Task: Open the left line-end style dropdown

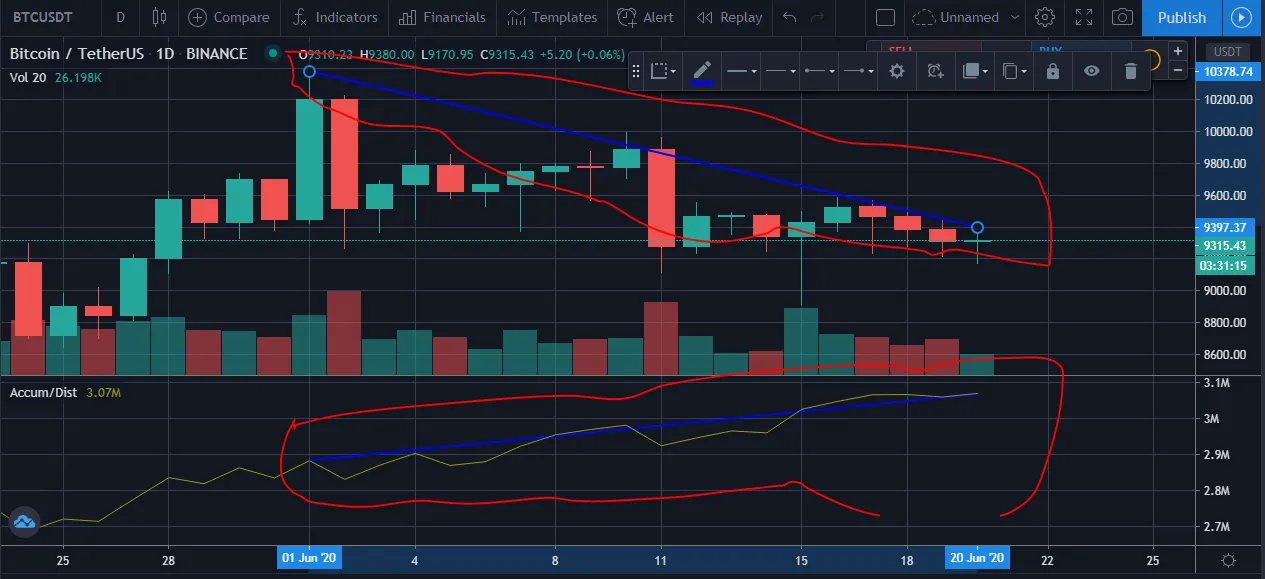Action: tap(819, 71)
